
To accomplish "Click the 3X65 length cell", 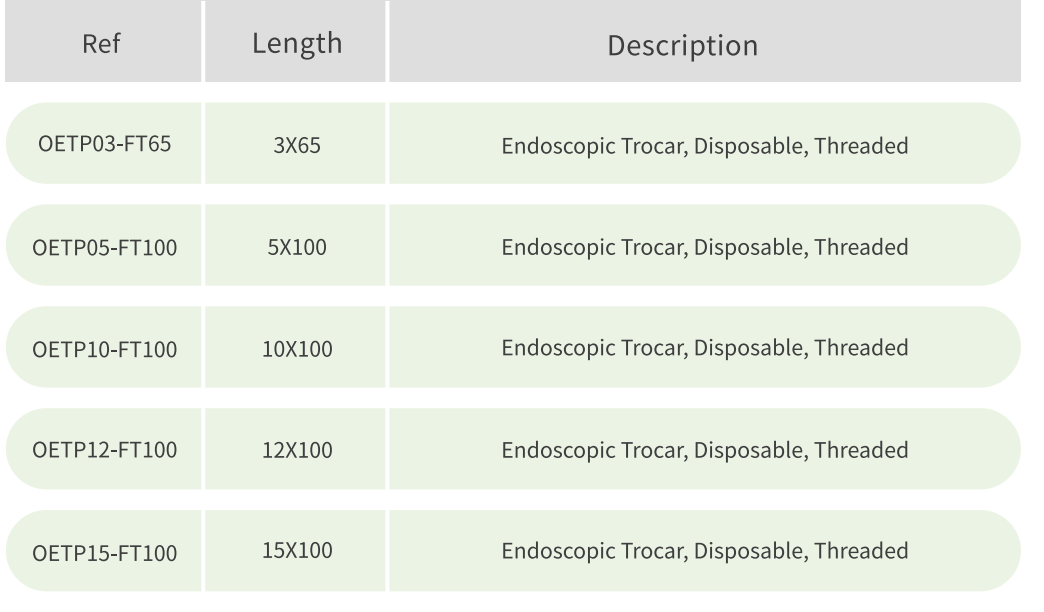I will coord(296,147).
